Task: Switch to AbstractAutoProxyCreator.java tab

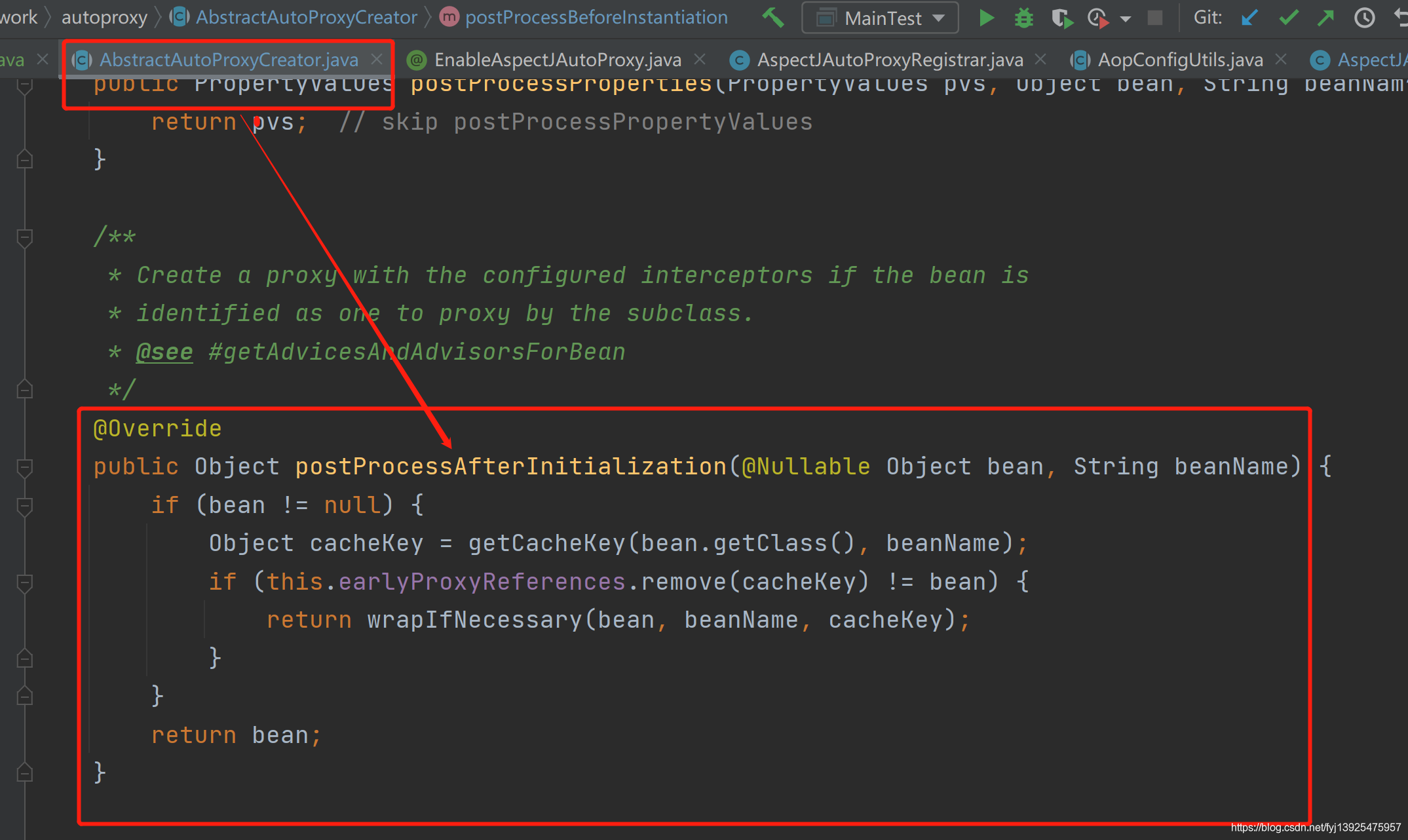Action: point(229,60)
